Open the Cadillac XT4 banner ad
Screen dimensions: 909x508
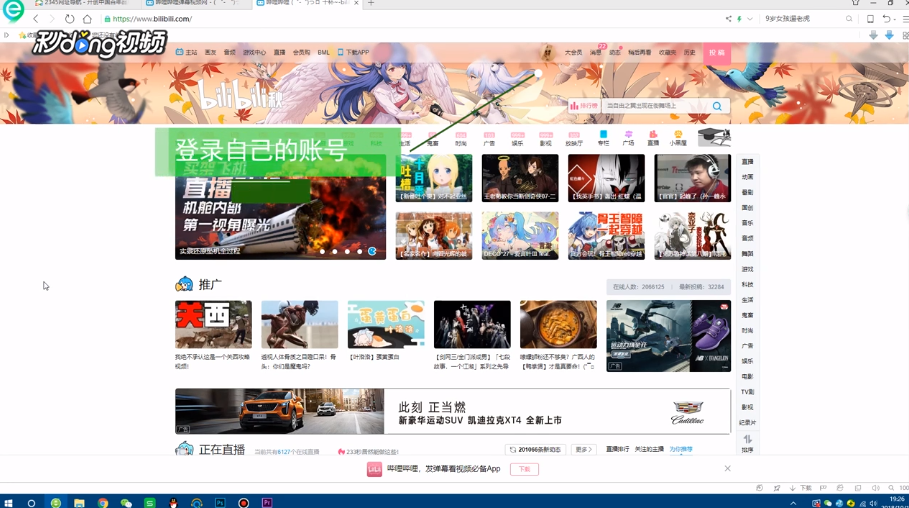point(453,411)
